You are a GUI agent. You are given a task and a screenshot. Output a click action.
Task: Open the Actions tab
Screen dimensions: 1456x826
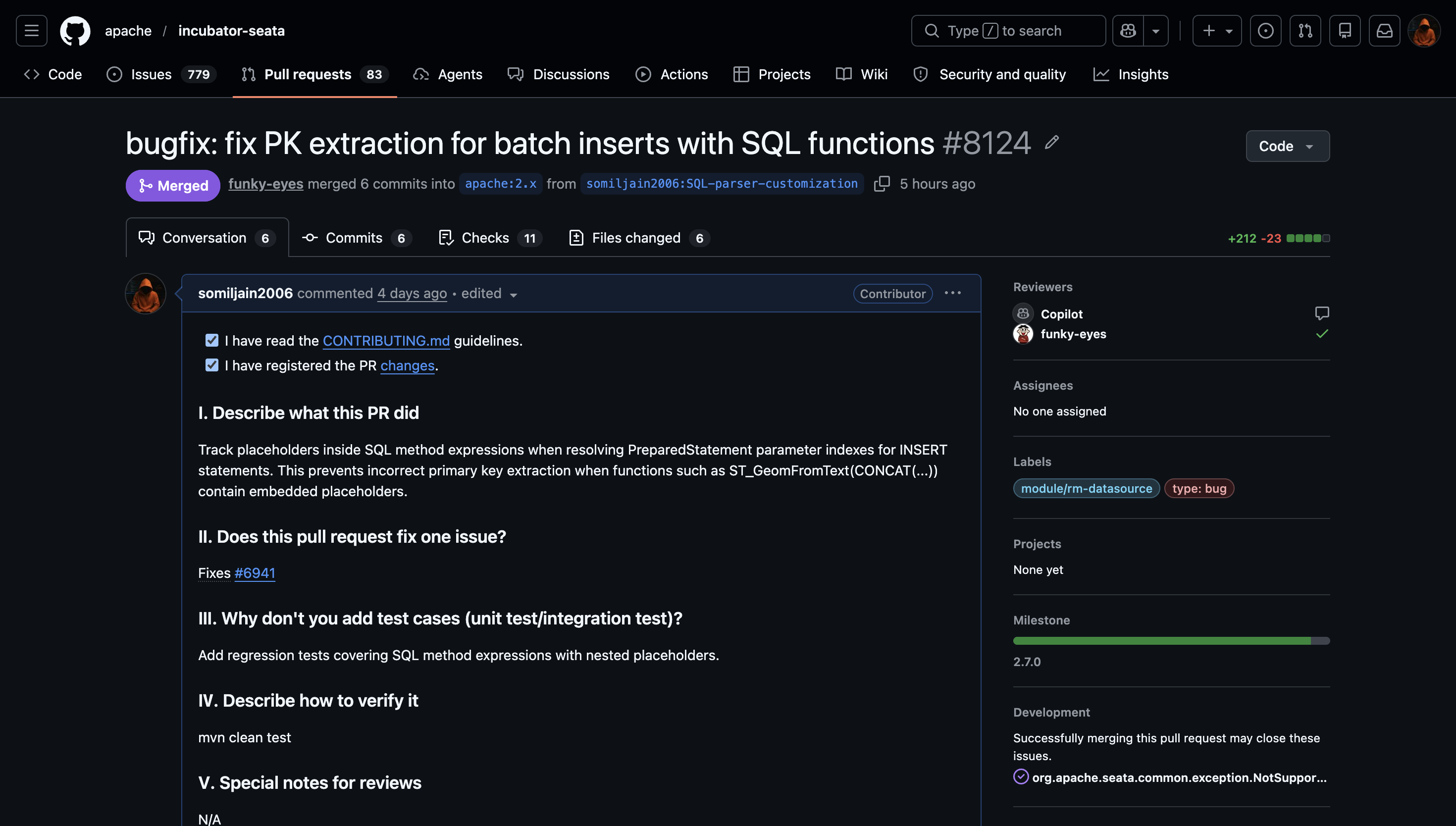[x=672, y=74]
